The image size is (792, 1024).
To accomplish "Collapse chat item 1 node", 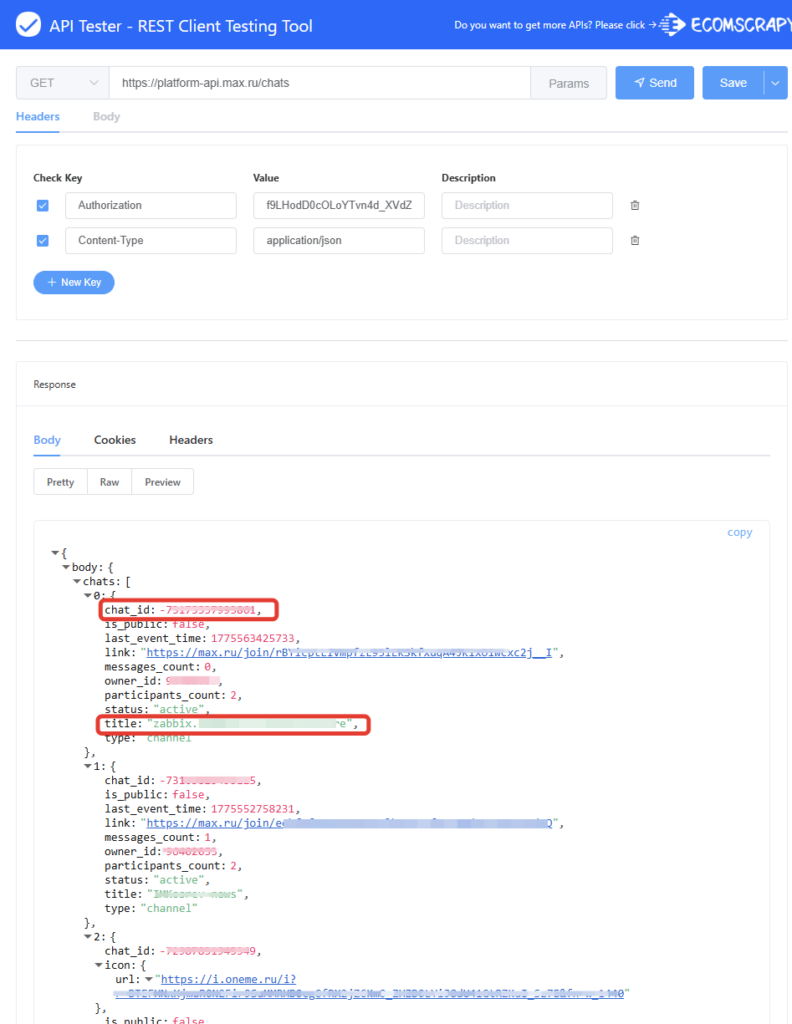I will 87,766.
